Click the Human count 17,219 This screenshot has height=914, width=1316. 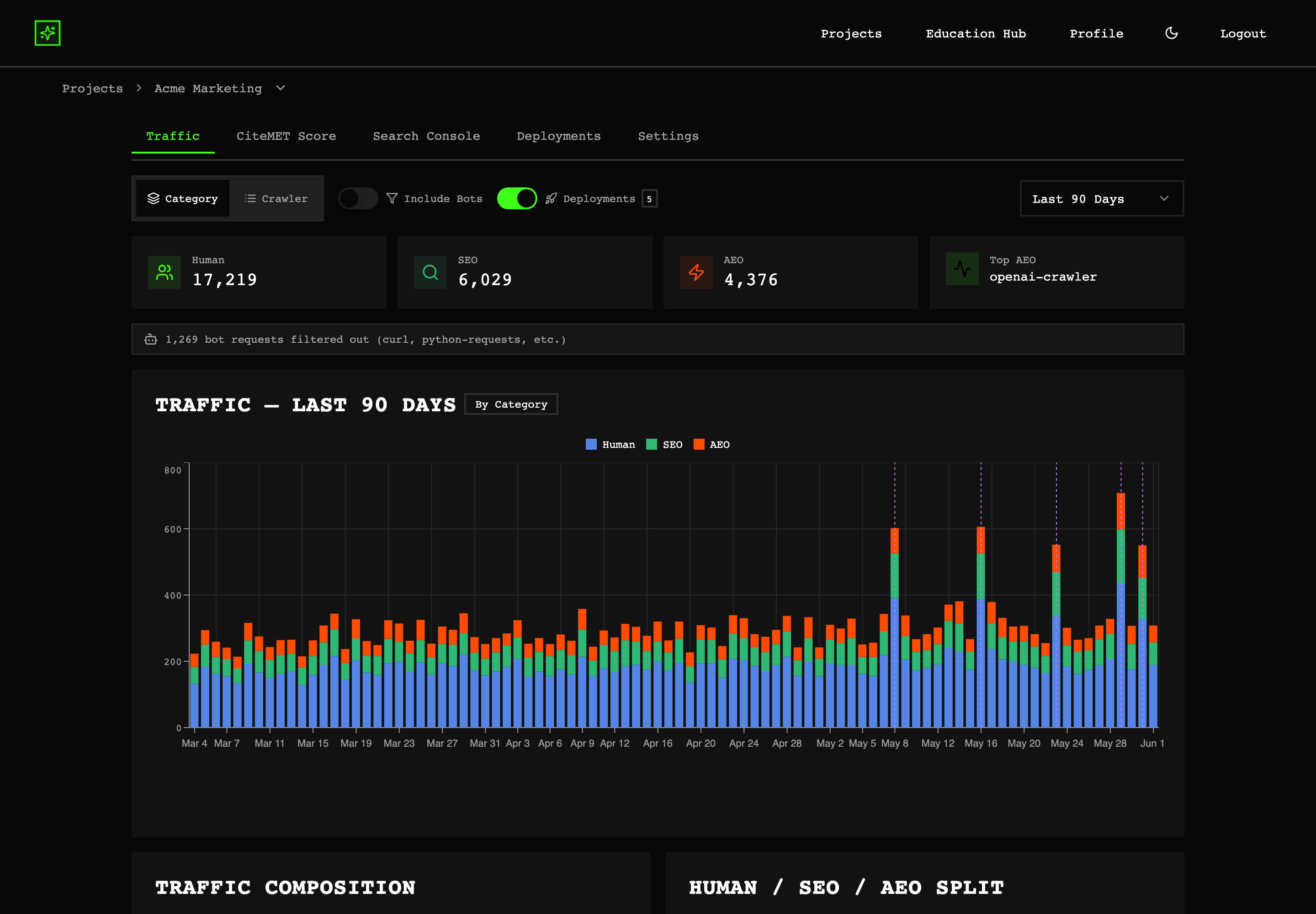point(224,280)
